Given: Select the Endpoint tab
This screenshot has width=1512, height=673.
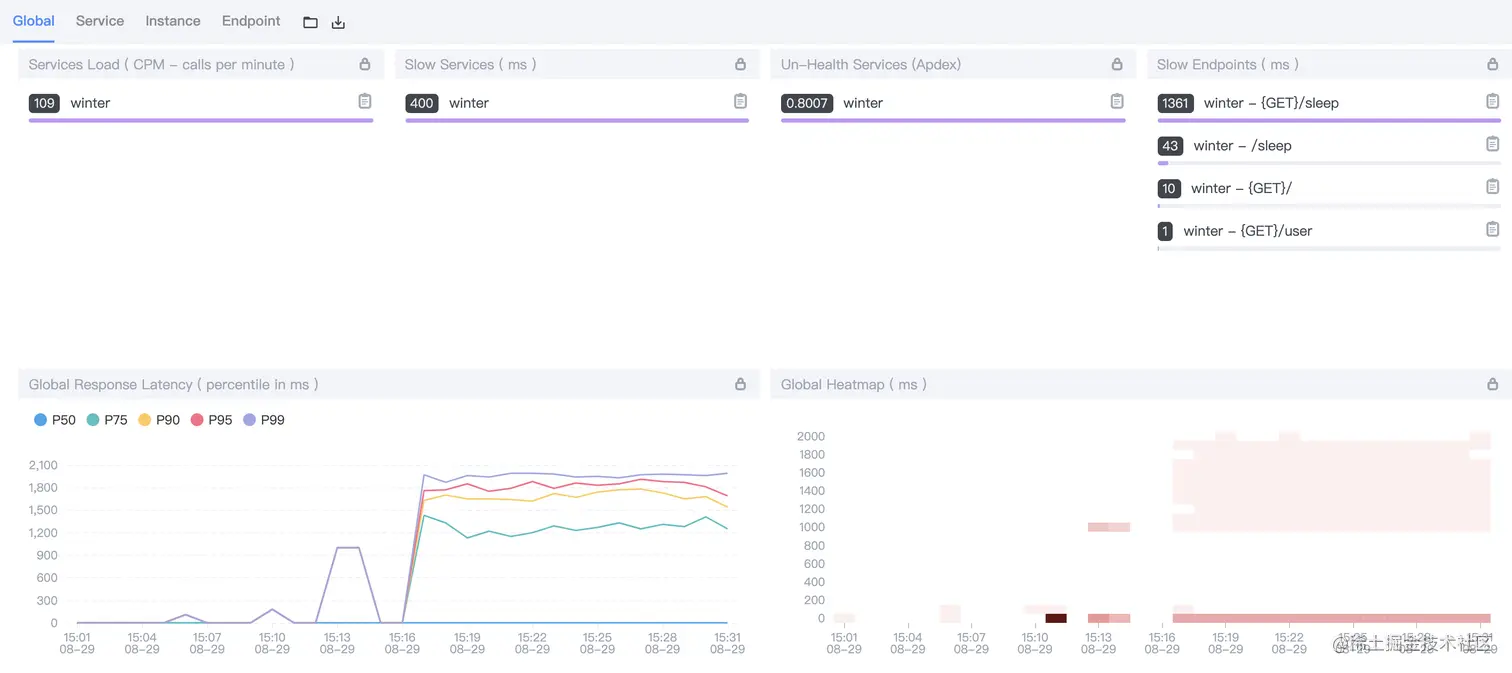Looking at the screenshot, I should pyautogui.click(x=251, y=21).
